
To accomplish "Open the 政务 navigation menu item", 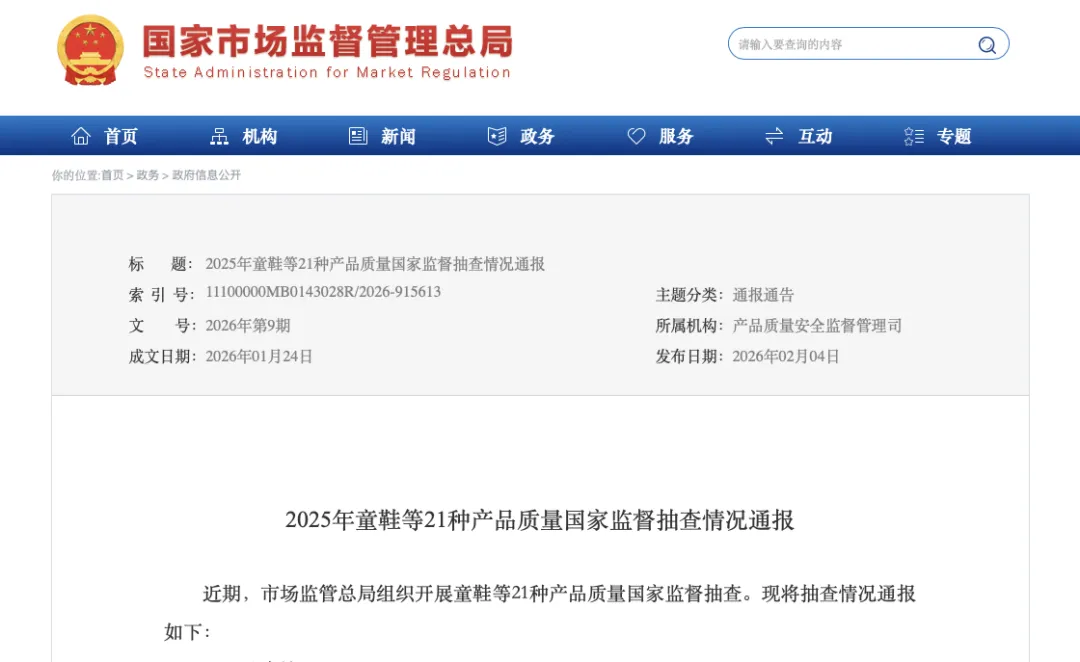I will (537, 137).
